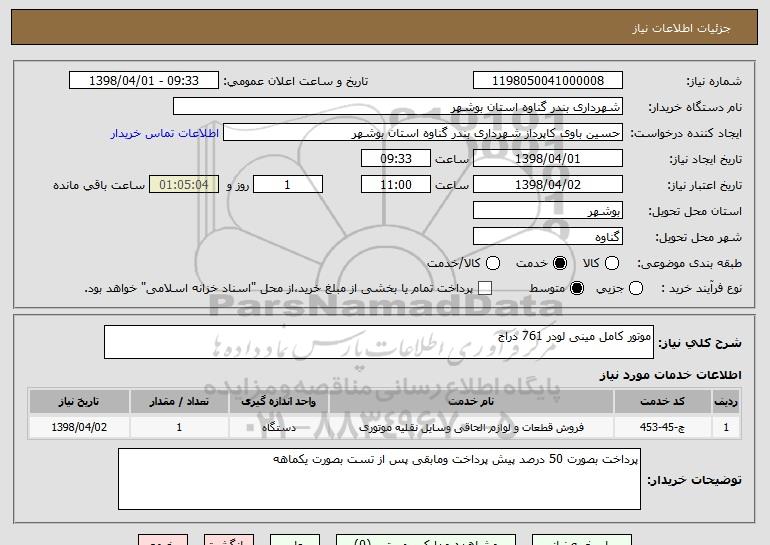Toggle the اسناد خزانه اسلامی payment checkbox
This screenshot has height=545, width=770.
[x=485, y=288]
